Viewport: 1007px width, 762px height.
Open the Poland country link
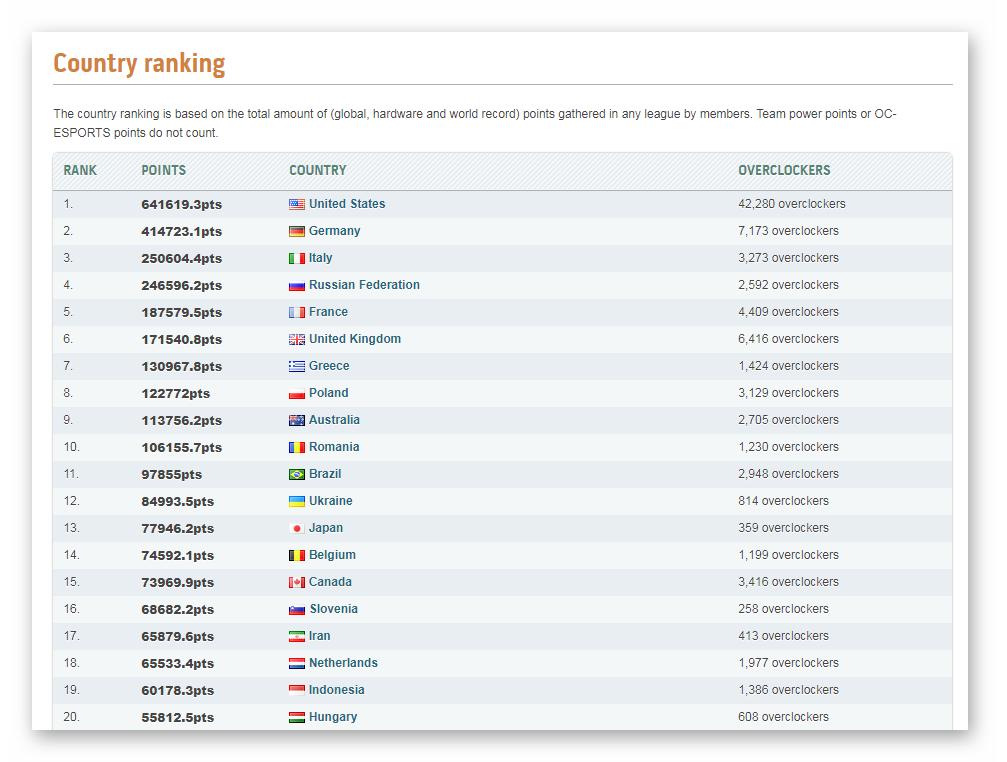[x=329, y=392]
